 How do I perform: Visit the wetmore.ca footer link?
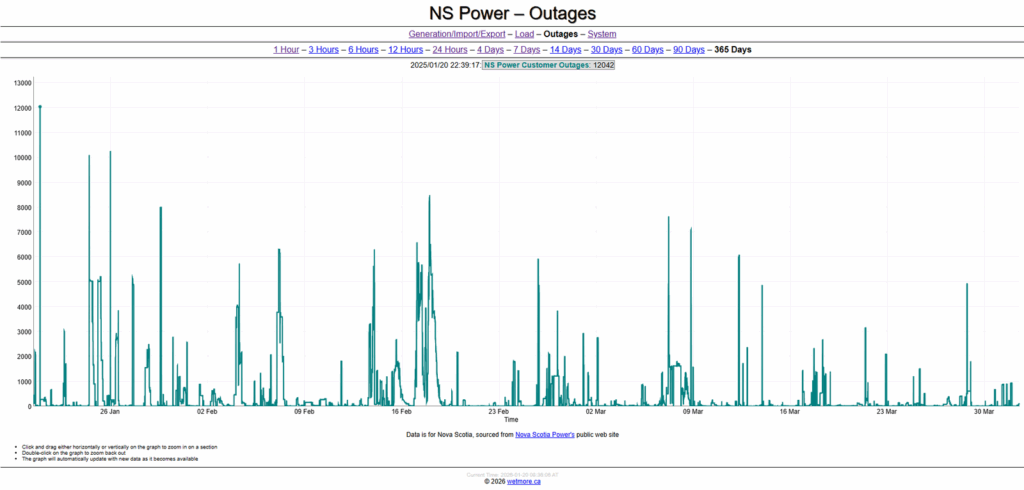524,481
